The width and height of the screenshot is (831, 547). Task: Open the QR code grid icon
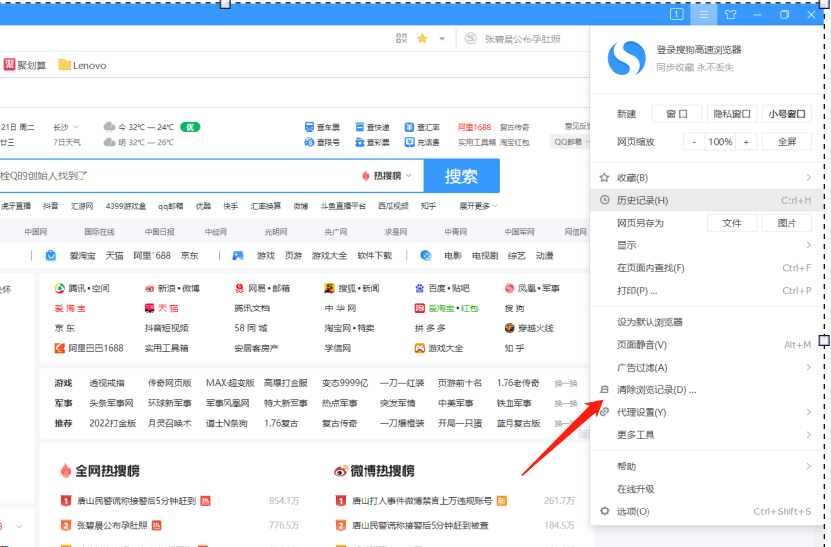coord(402,38)
